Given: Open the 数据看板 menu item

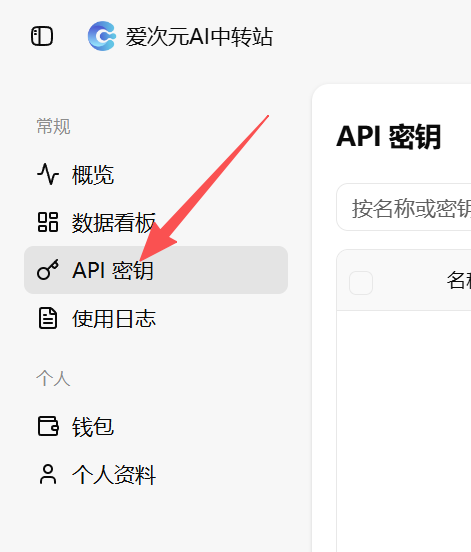Looking at the screenshot, I should (156, 222).
